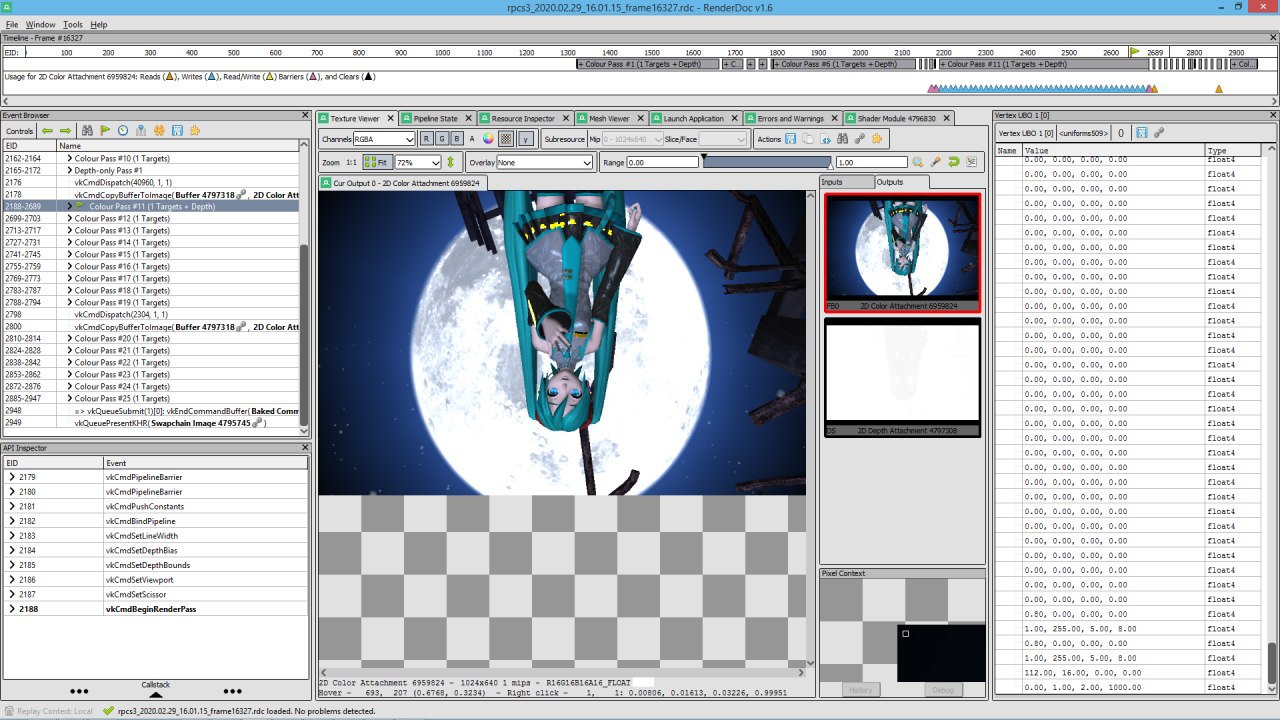Toggle the A alpha channel button
Screen dimensions: 1280x720
(x=472, y=139)
